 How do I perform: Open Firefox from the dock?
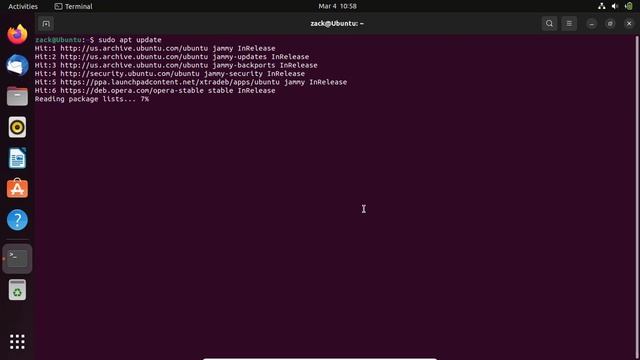click(17, 34)
